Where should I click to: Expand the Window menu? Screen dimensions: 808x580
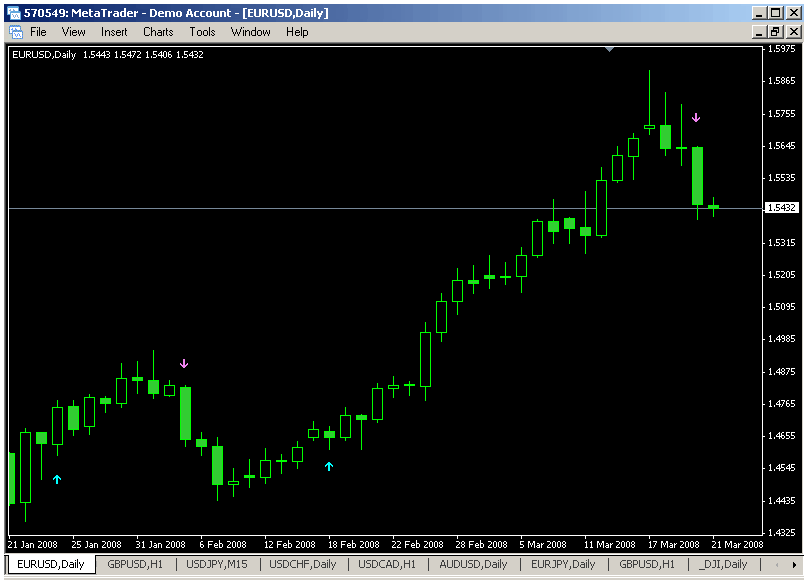coord(250,32)
